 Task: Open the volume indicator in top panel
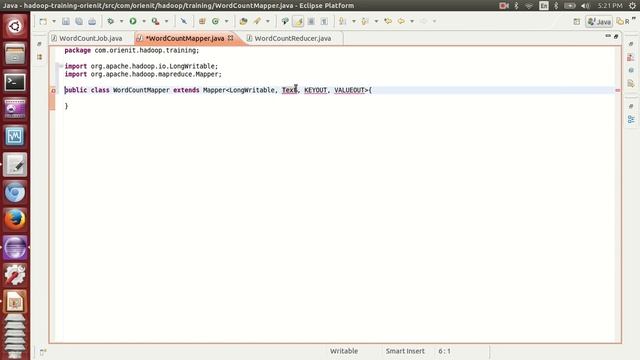point(585,6)
